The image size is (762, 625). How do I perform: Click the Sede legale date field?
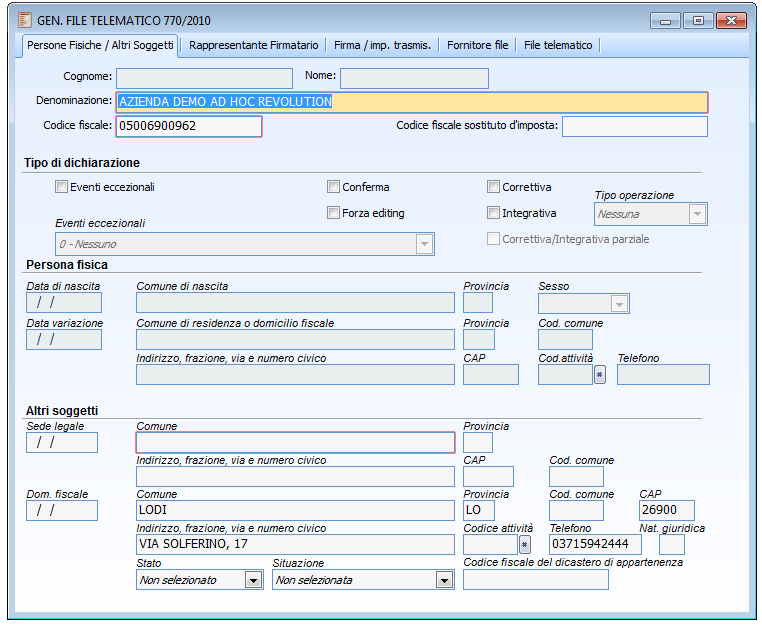coord(62,443)
